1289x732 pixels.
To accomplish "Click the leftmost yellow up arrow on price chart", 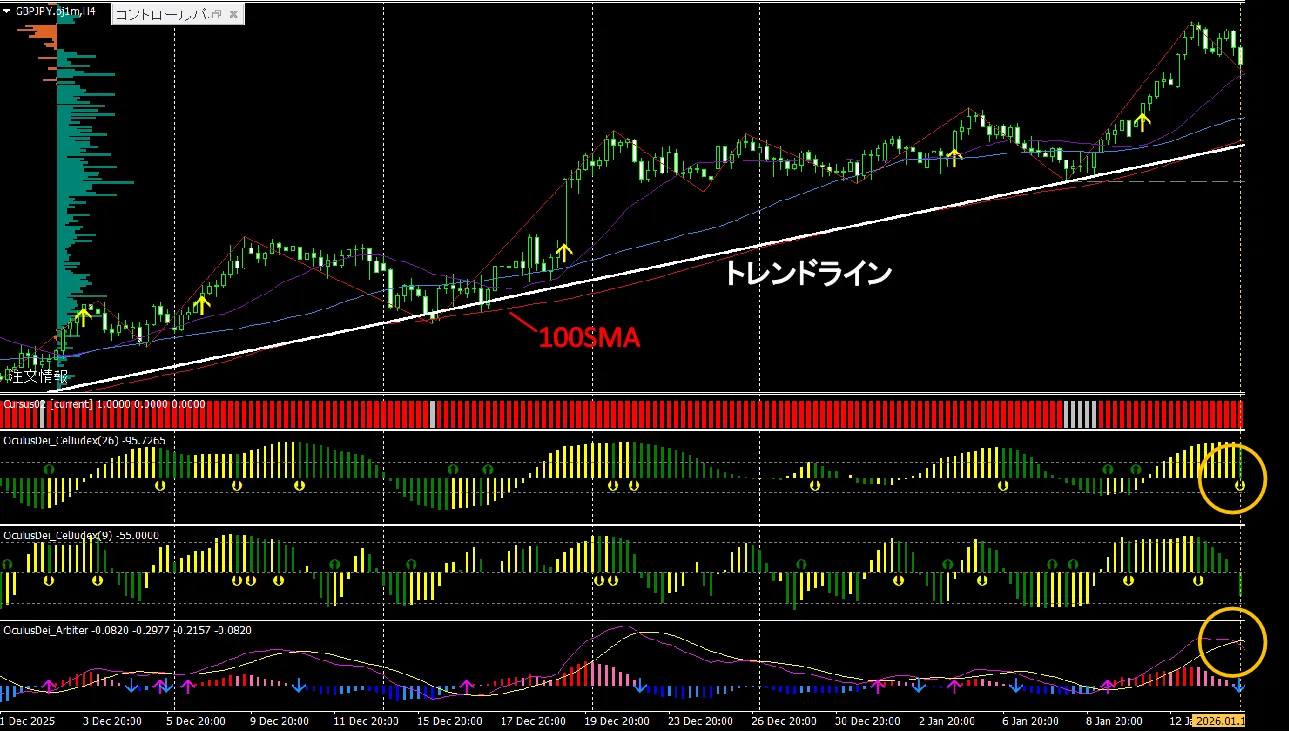I will (x=84, y=315).
